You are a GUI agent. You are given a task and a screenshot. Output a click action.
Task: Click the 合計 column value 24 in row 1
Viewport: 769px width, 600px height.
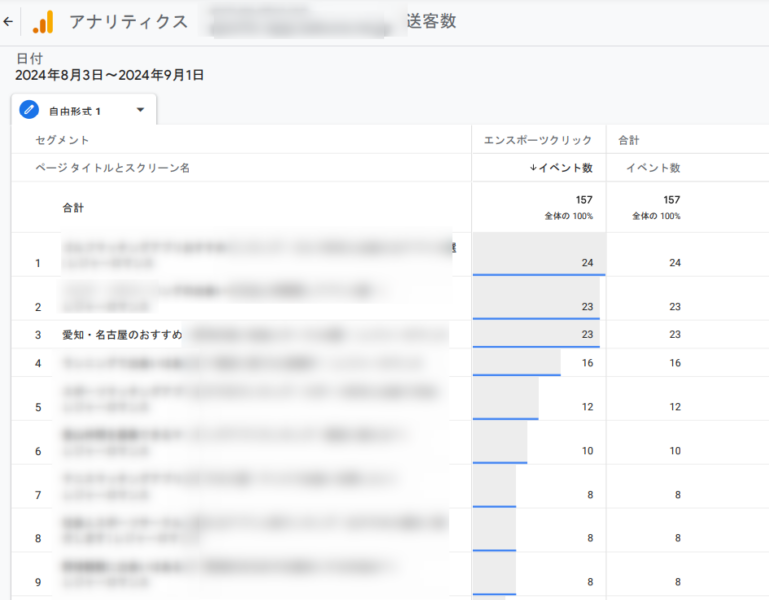(x=675, y=262)
